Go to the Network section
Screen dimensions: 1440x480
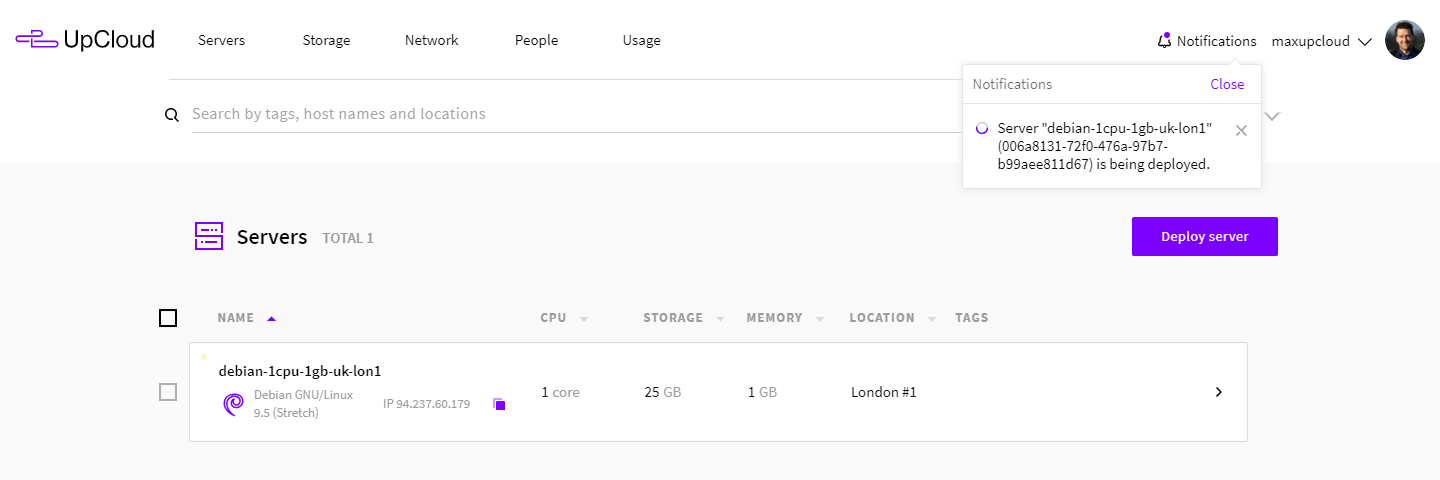[431, 41]
